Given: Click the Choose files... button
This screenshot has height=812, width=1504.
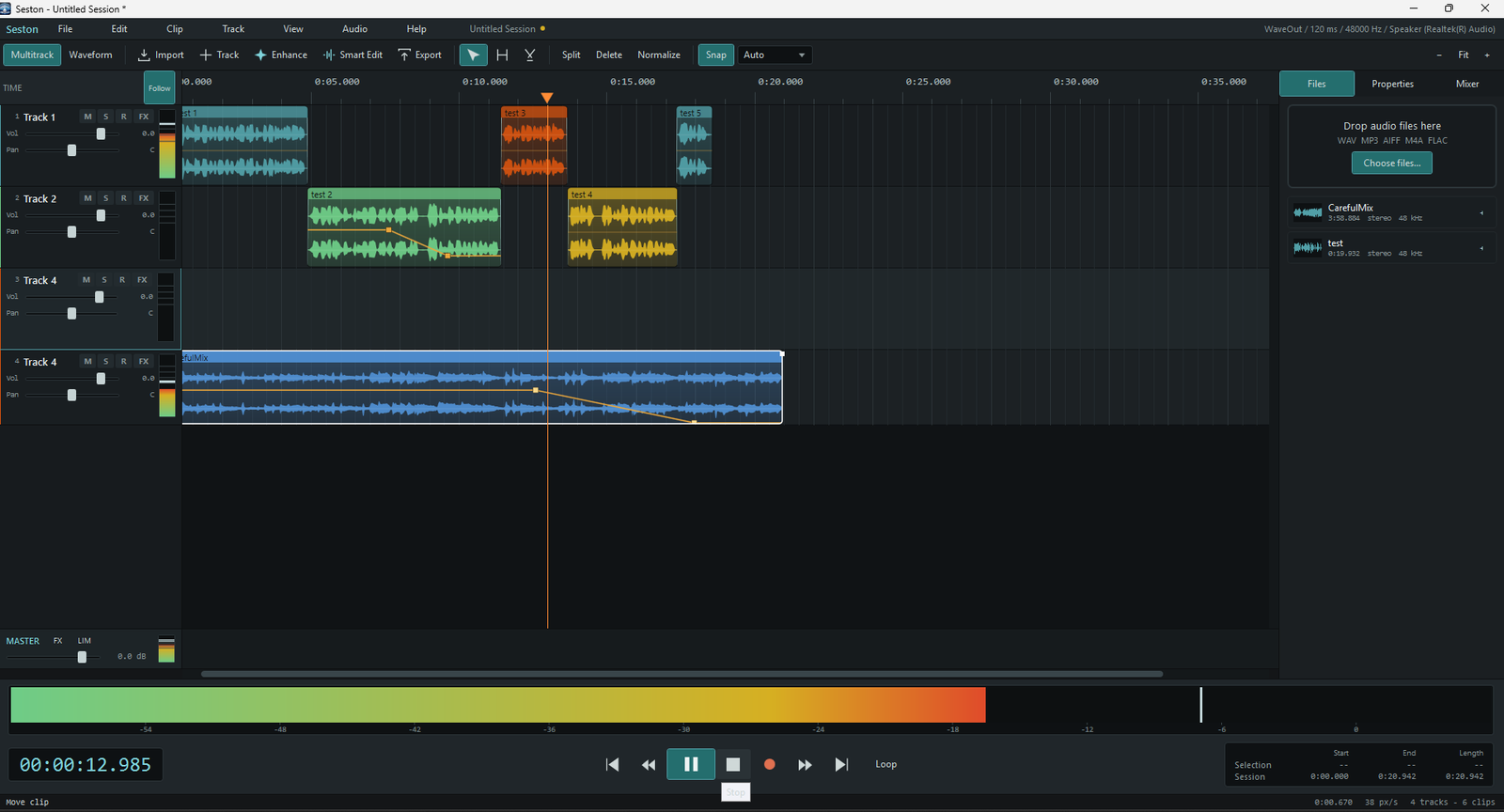Looking at the screenshot, I should point(1392,163).
